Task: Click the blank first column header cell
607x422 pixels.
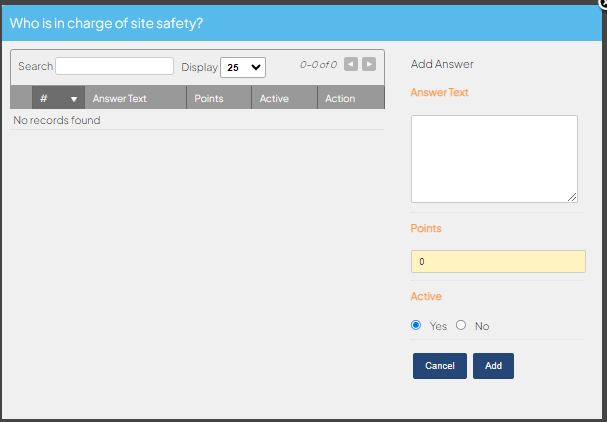Action: pyautogui.click(x=21, y=98)
